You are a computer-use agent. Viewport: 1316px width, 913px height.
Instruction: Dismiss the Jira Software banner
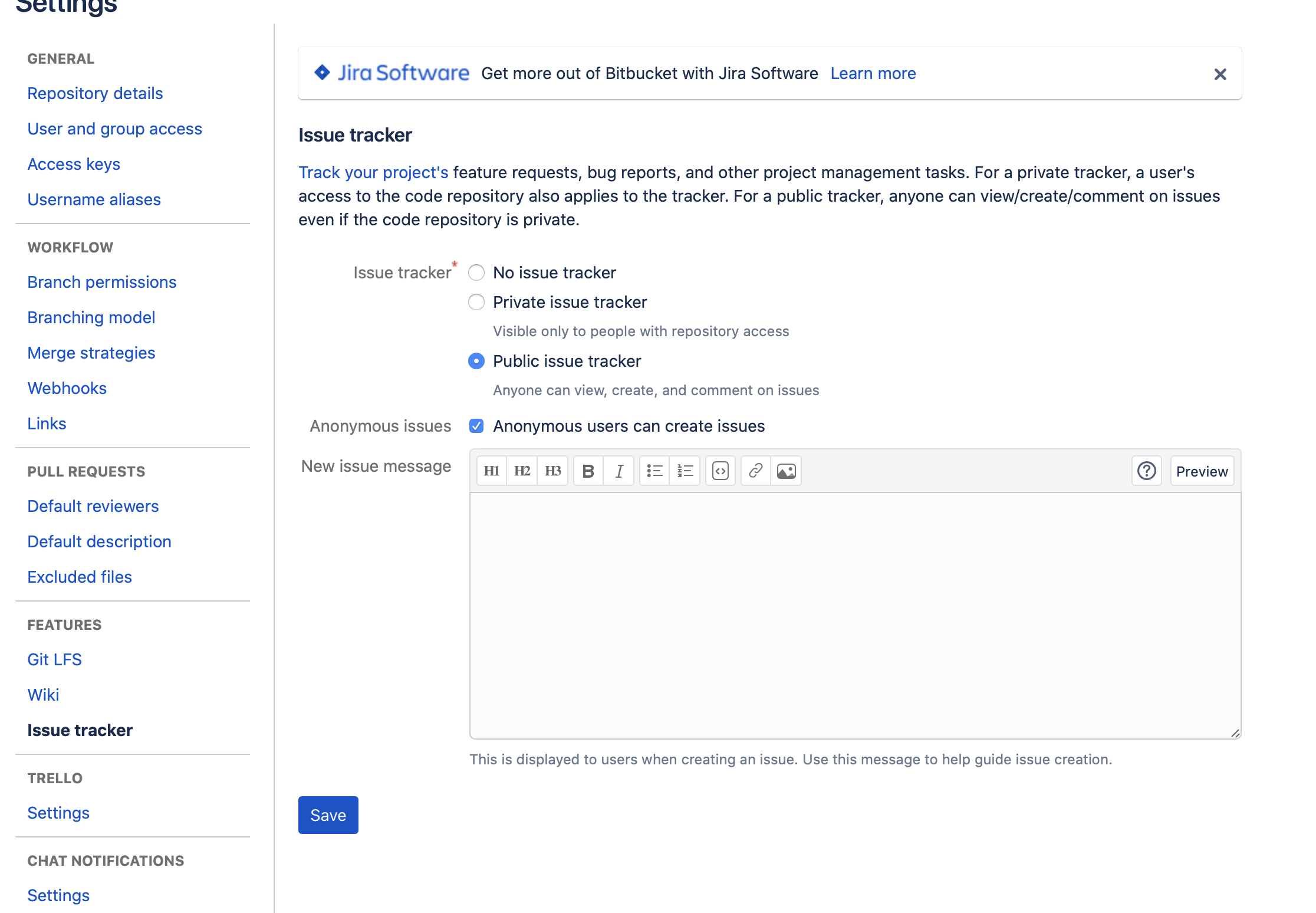click(1220, 74)
